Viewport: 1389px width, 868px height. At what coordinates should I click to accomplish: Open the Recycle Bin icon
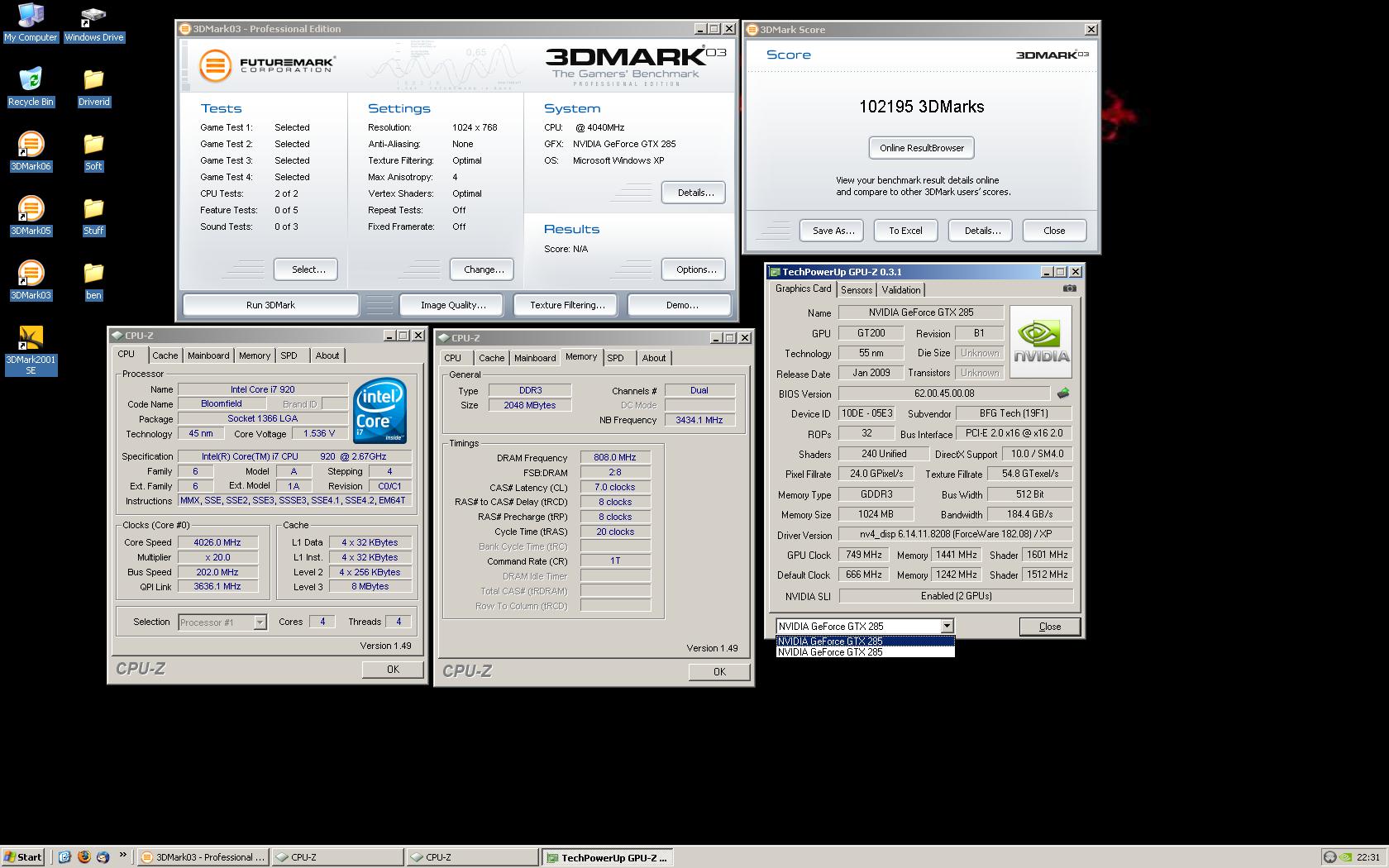pyautogui.click(x=31, y=87)
